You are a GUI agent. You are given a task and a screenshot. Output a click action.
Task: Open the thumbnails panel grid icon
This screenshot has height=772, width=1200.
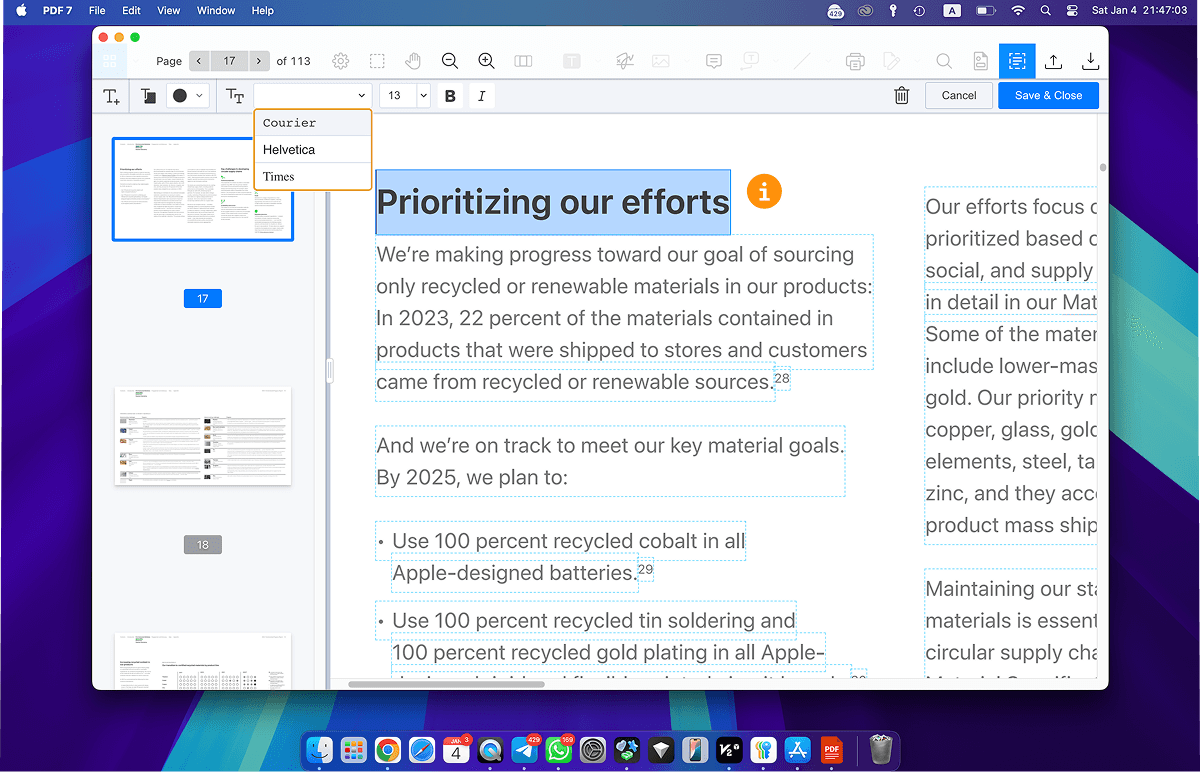pyautogui.click(x=110, y=61)
